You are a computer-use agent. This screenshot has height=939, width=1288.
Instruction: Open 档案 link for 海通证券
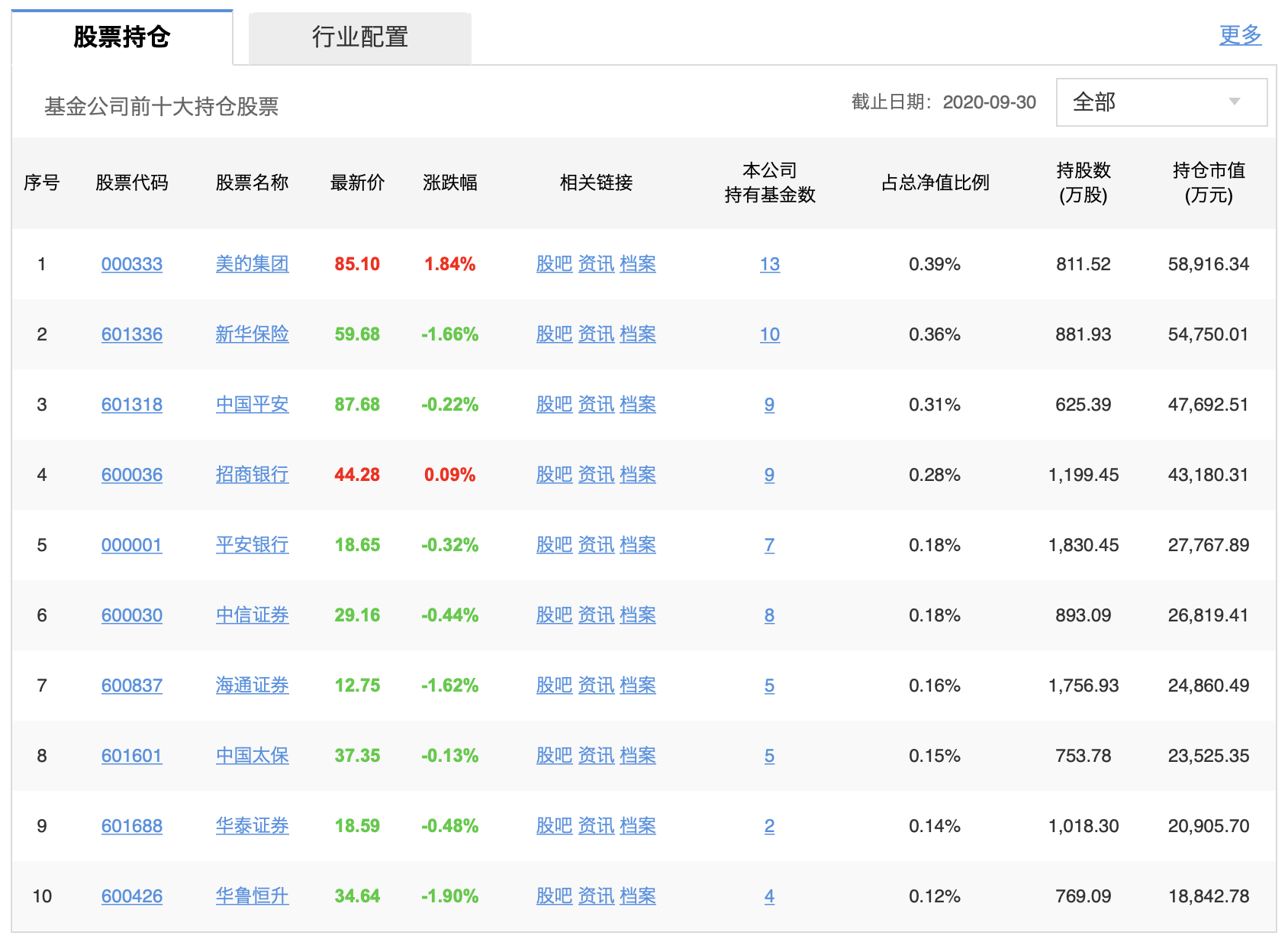638,686
